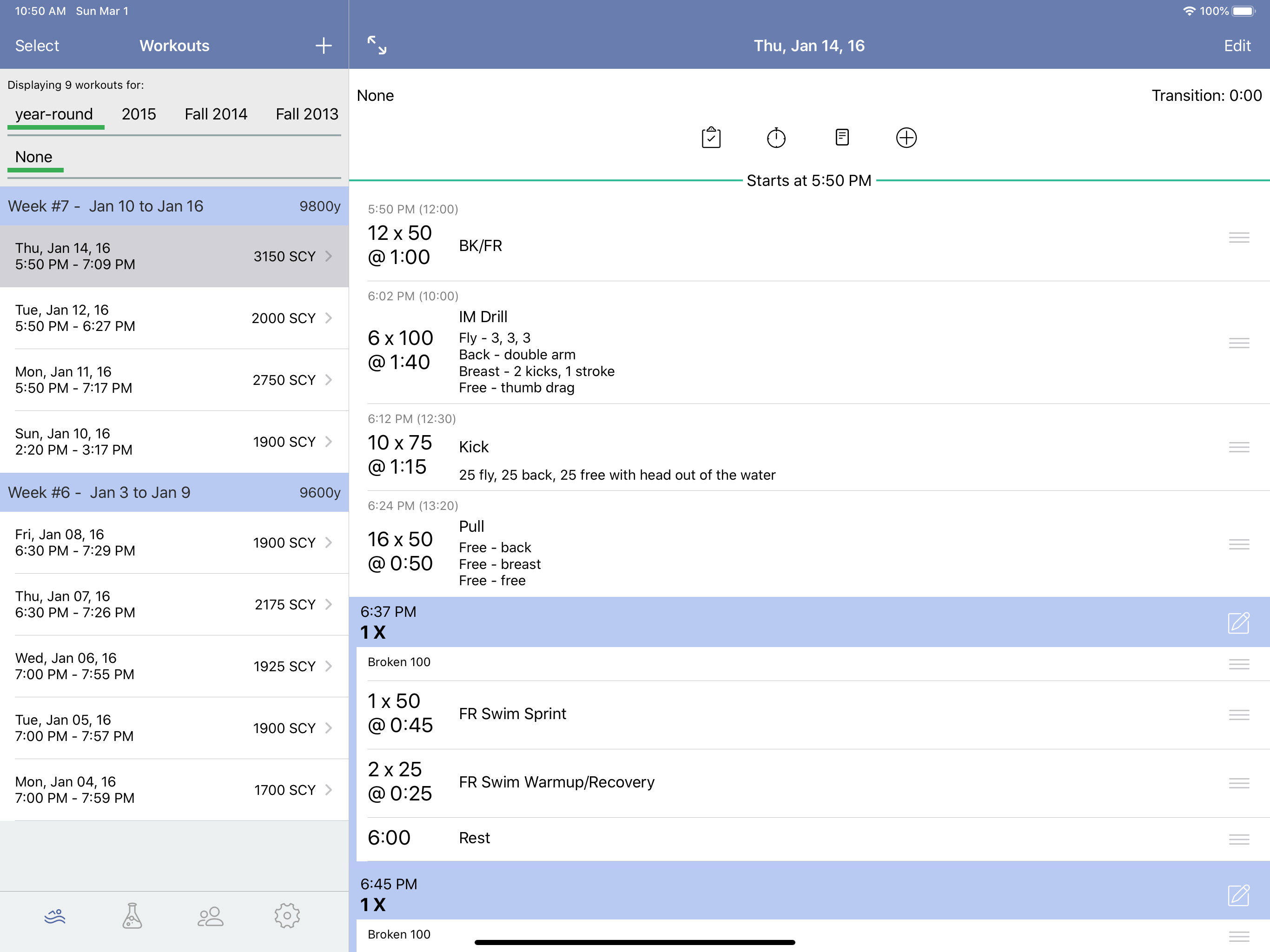
Task: Open the swimmers group tab icon
Action: 210,915
